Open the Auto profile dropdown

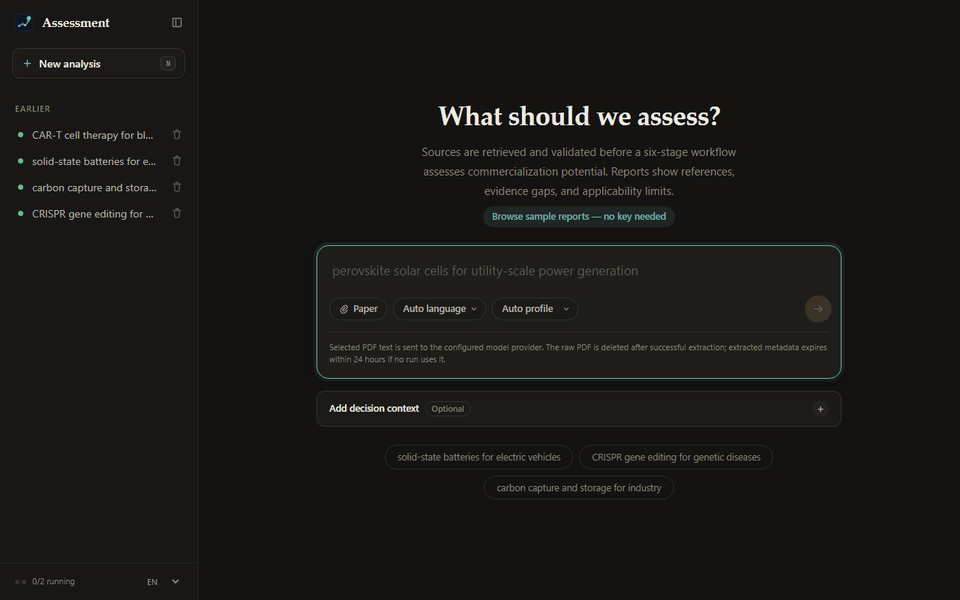(x=535, y=309)
